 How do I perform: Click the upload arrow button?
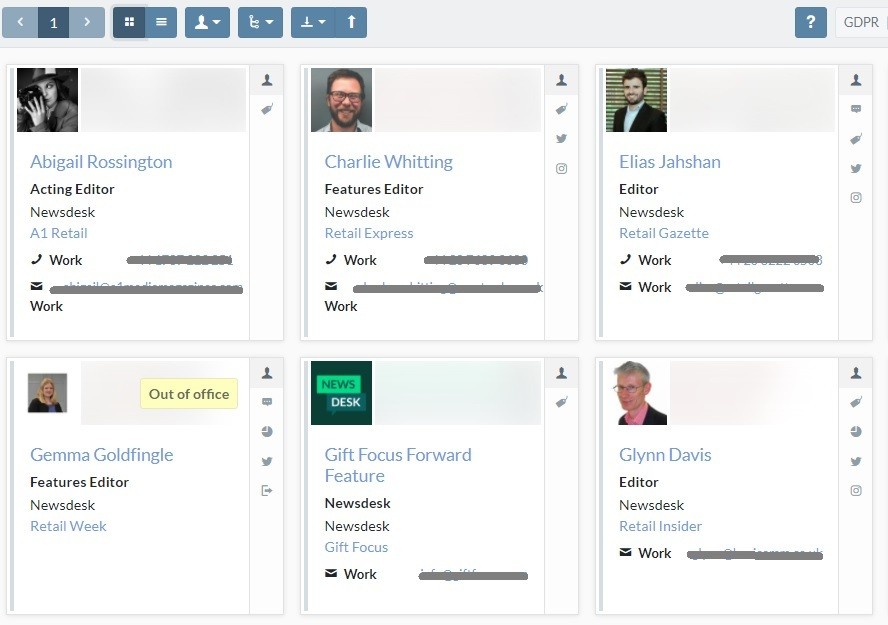pyautogui.click(x=351, y=23)
